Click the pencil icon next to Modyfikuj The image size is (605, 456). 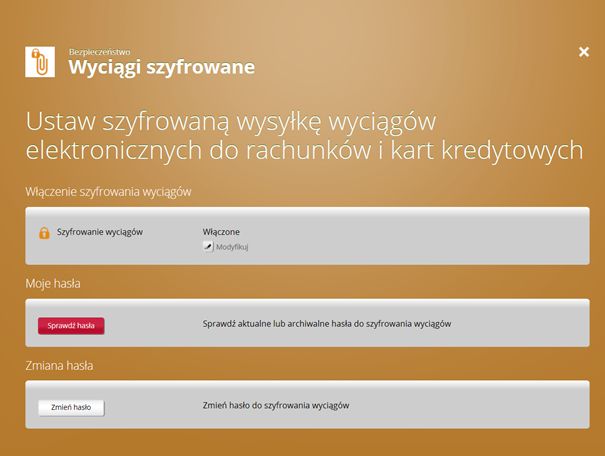point(208,246)
